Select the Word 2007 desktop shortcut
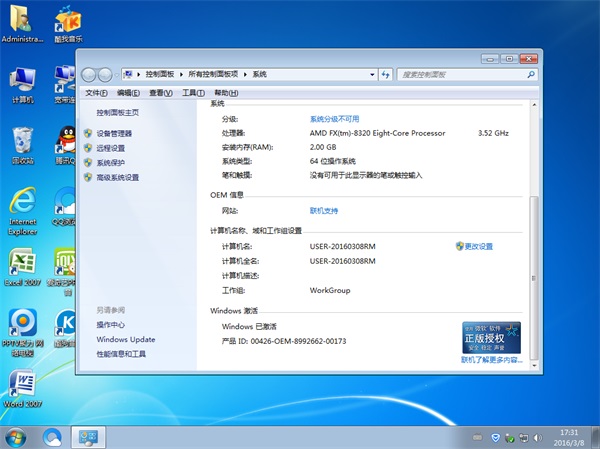This screenshot has width=600, height=449. (x=22, y=388)
